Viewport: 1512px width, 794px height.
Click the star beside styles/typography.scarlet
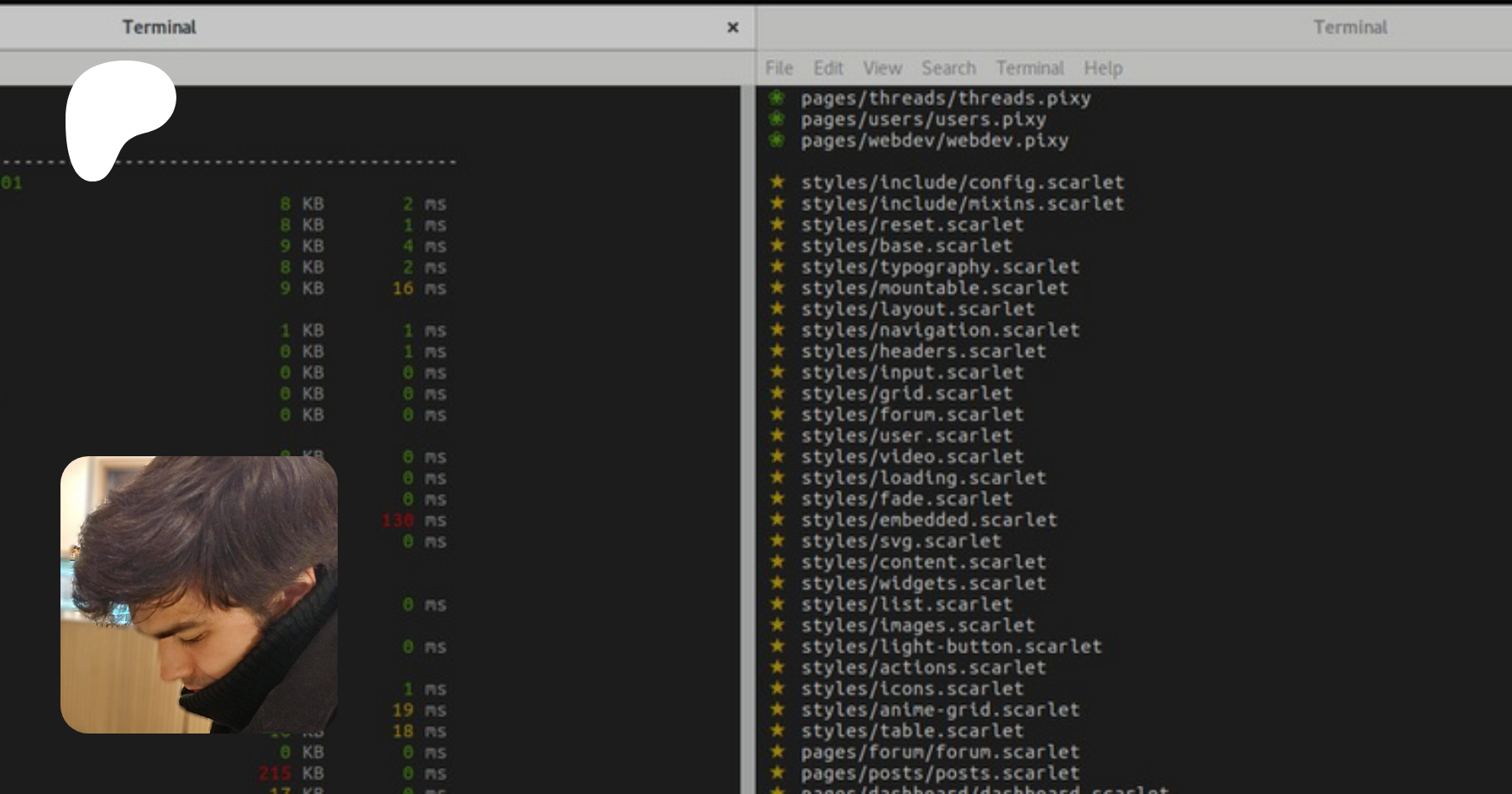(778, 266)
